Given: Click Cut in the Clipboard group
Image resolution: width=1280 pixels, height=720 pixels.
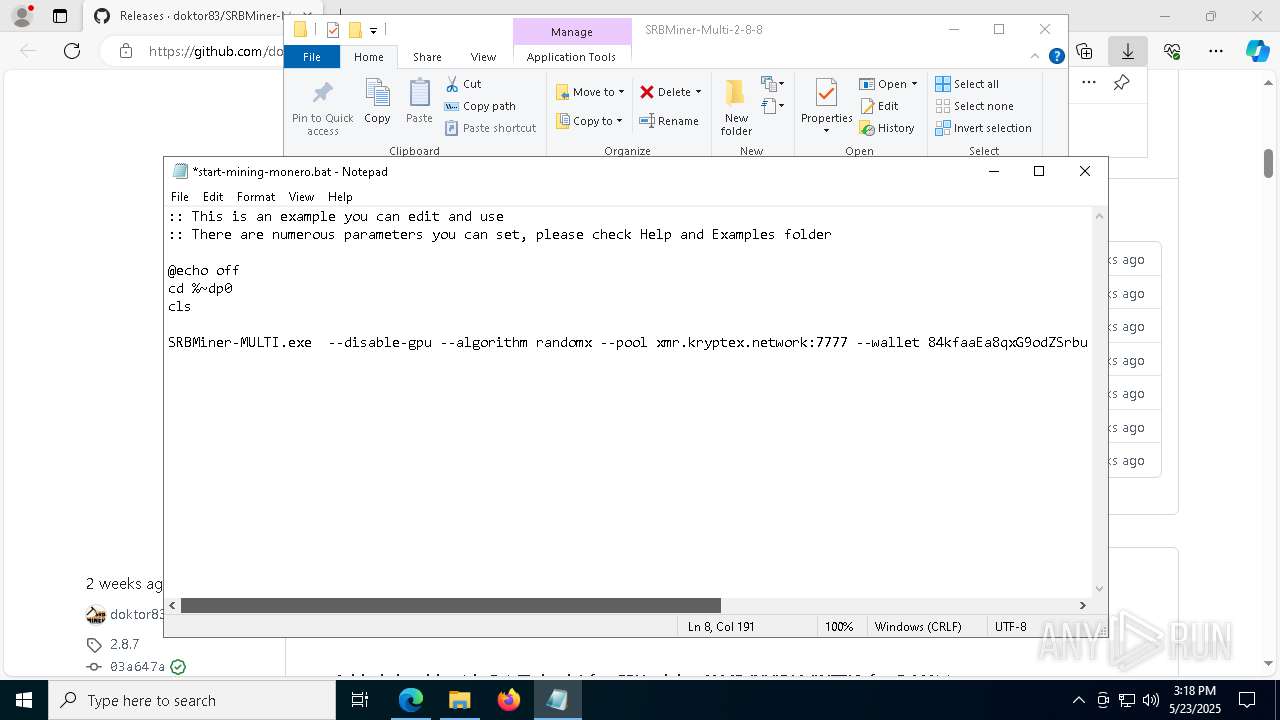Looking at the screenshot, I should (464, 84).
